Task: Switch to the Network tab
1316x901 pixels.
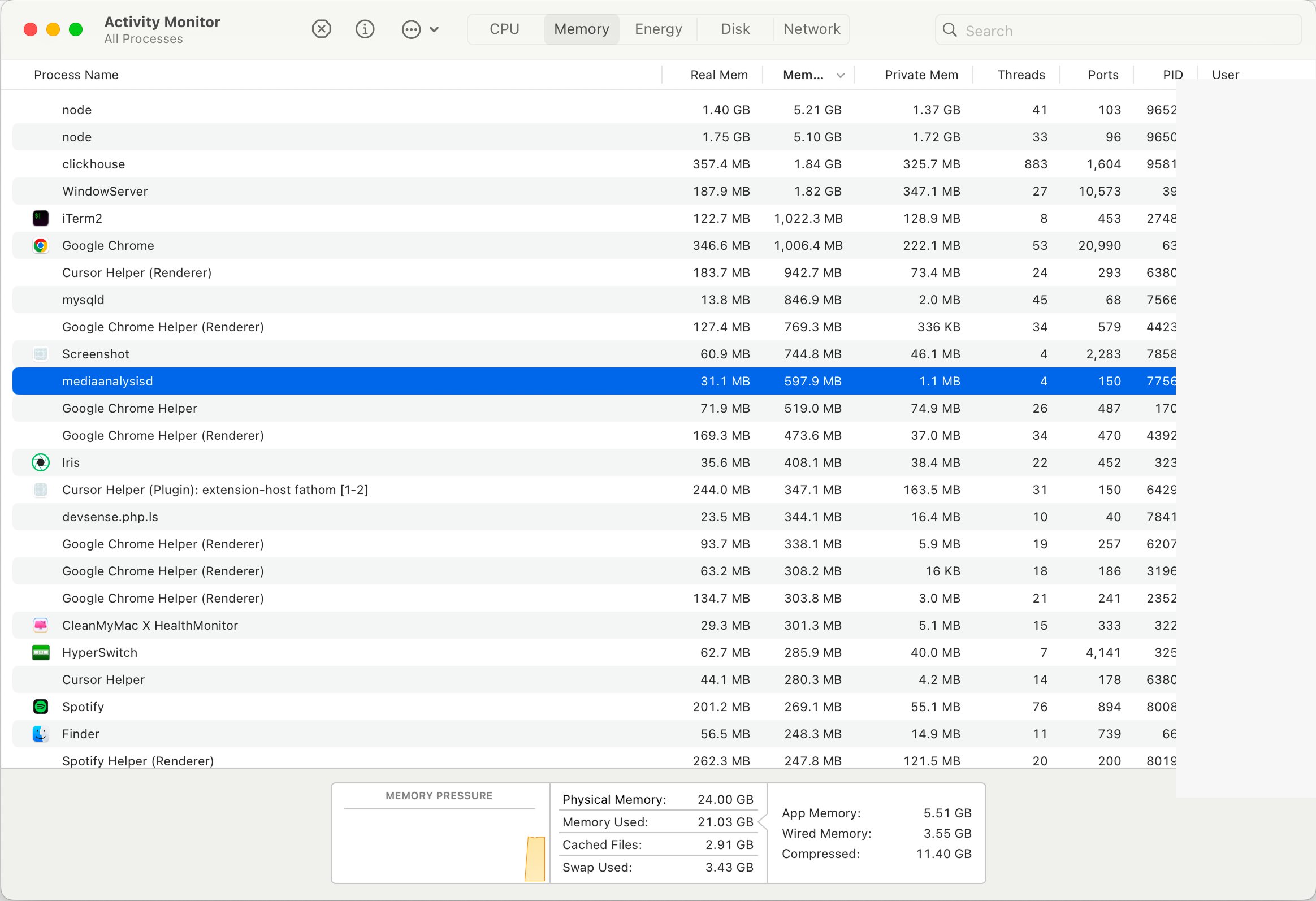Action: tap(811, 29)
